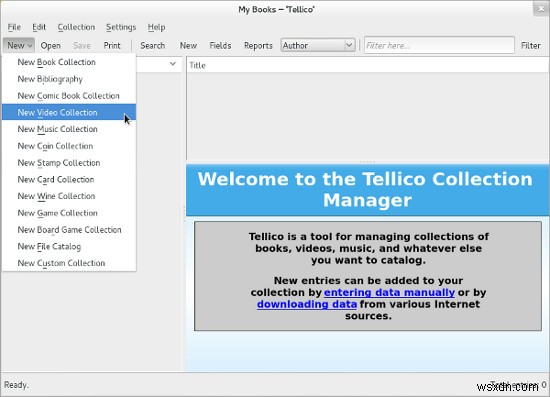Open the Fields toolbar button
550x397 pixels.
click(x=220, y=46)
